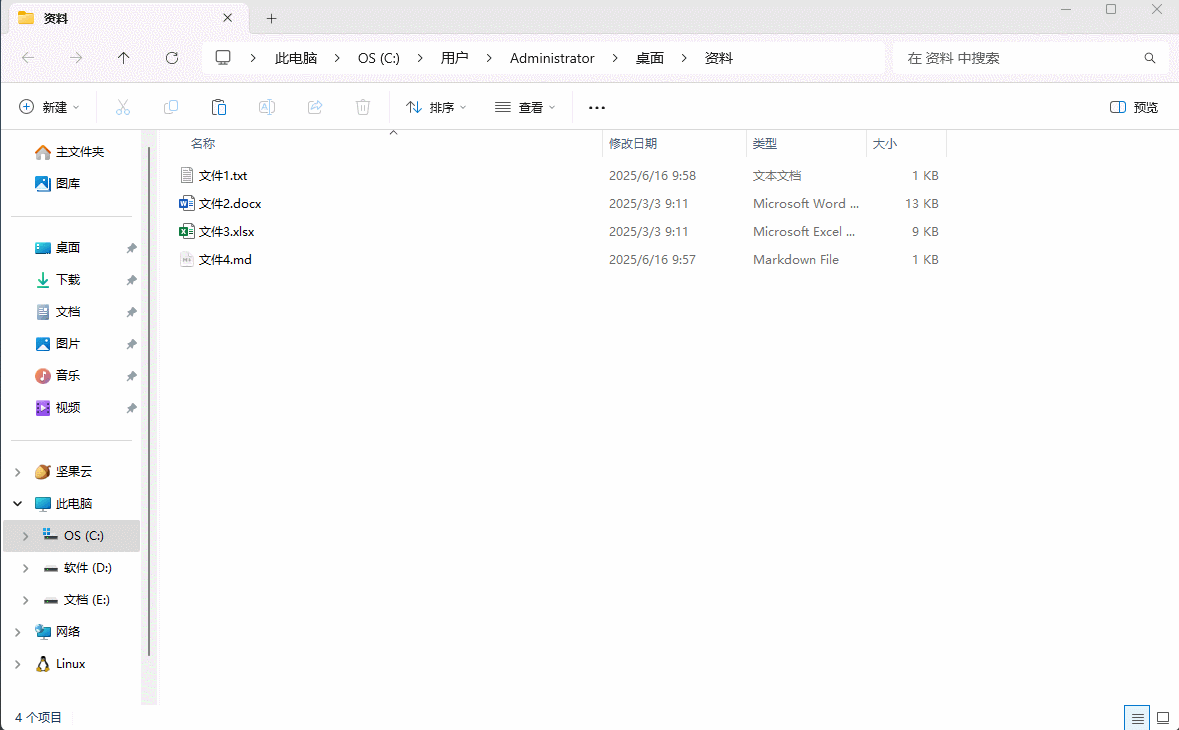Select the 文件3.xlsx Excel file
Image resolution: width=1179 pixels, height=730 pixels.
coord(226,231)
